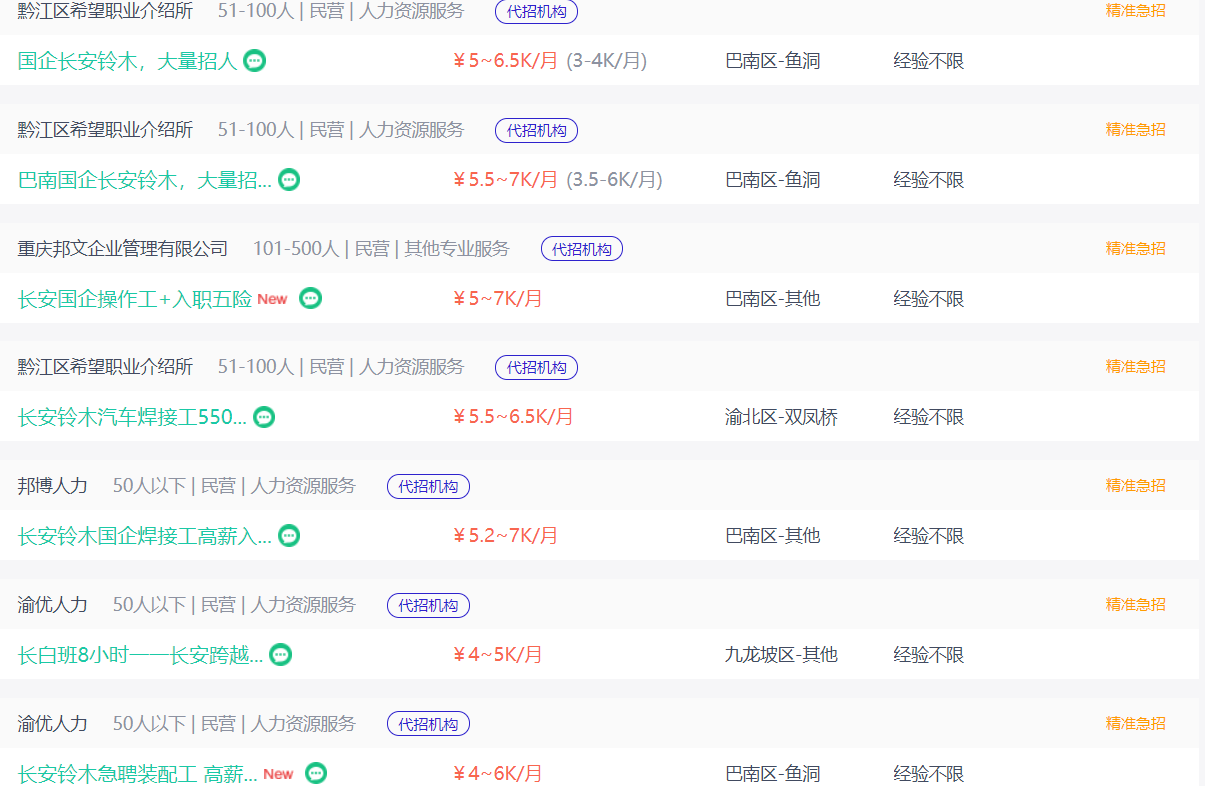
Task: Click 精准急招 label in 邦博人力 row
Action: tap(1135, 485)
